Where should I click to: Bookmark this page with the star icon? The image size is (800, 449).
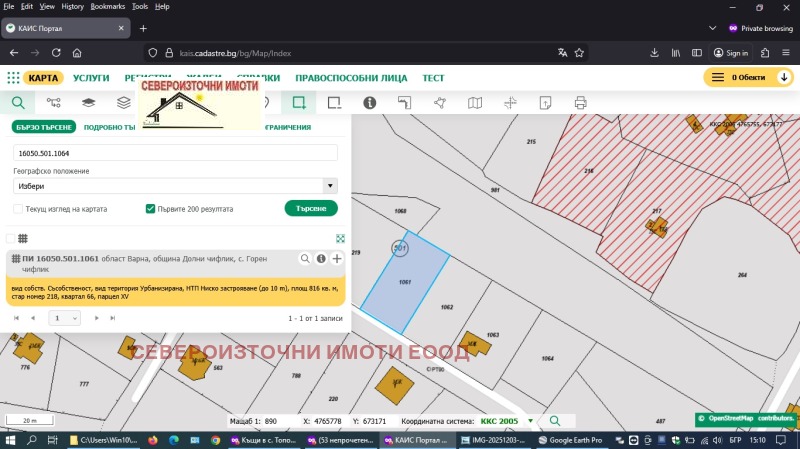point(579,53)
